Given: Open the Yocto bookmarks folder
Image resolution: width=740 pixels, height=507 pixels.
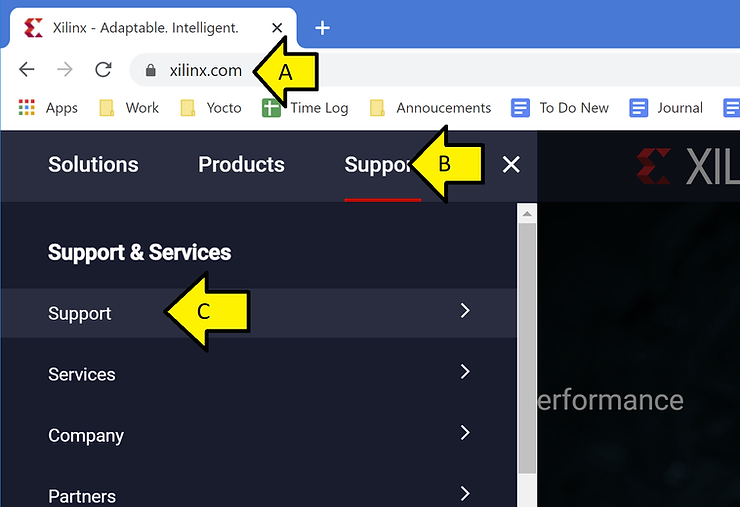Looking at the screenshot, I should (x=211, y=108).
